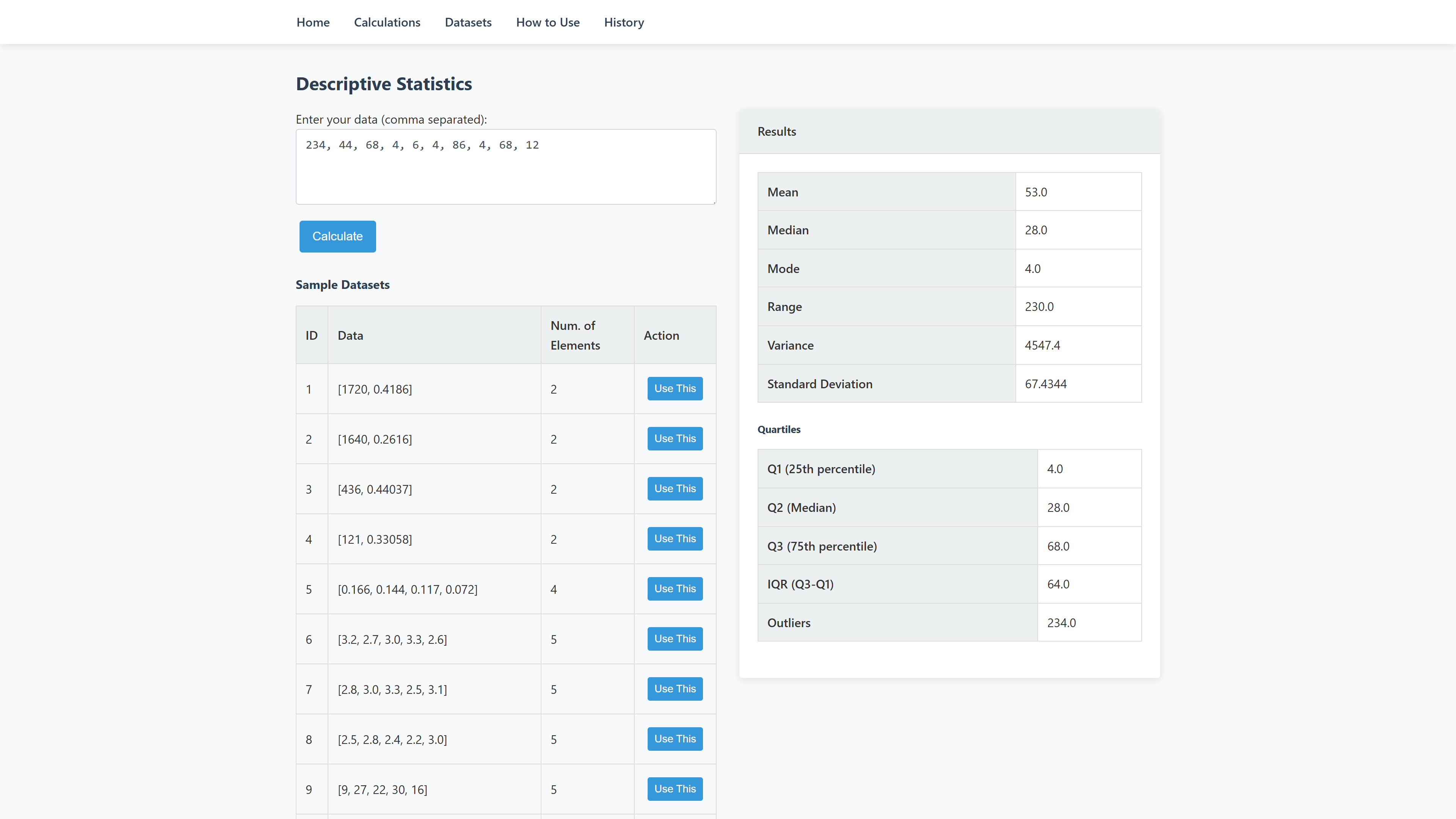Use This for [2.8, 3.0, 3.3, 2.5, 3.1]

674,689
